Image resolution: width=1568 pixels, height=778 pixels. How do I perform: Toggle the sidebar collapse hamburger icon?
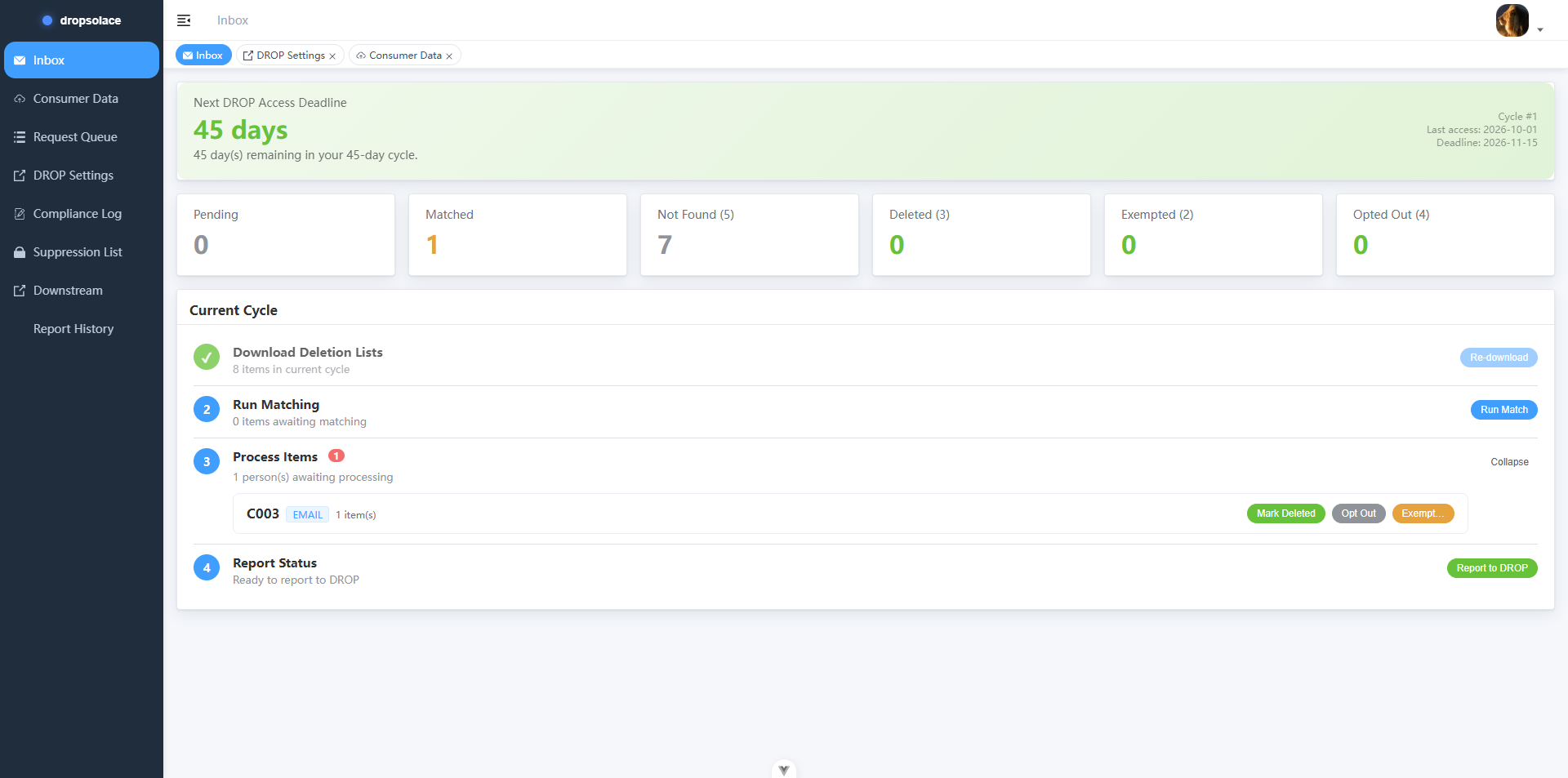184,20
